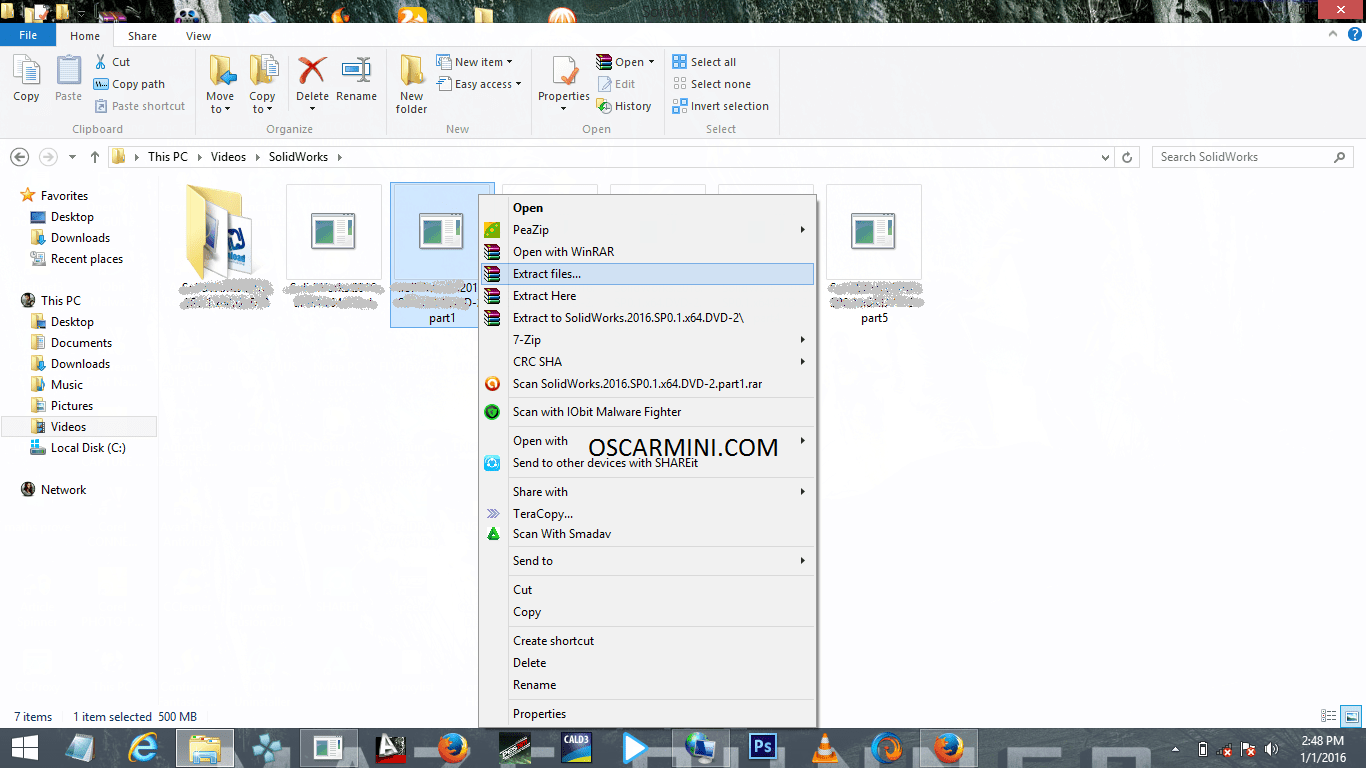Image resolution: width=1366 pixels, height=768 pixels.
Task: Switch to large icons view layout
Action: 1351,716
